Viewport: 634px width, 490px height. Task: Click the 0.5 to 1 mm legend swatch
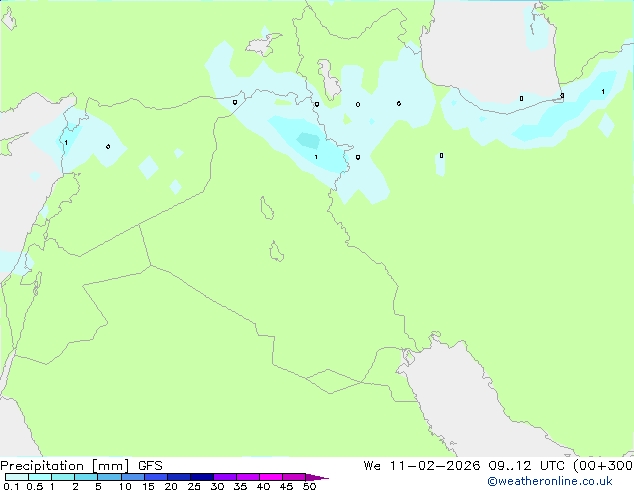tap(40, 477)
